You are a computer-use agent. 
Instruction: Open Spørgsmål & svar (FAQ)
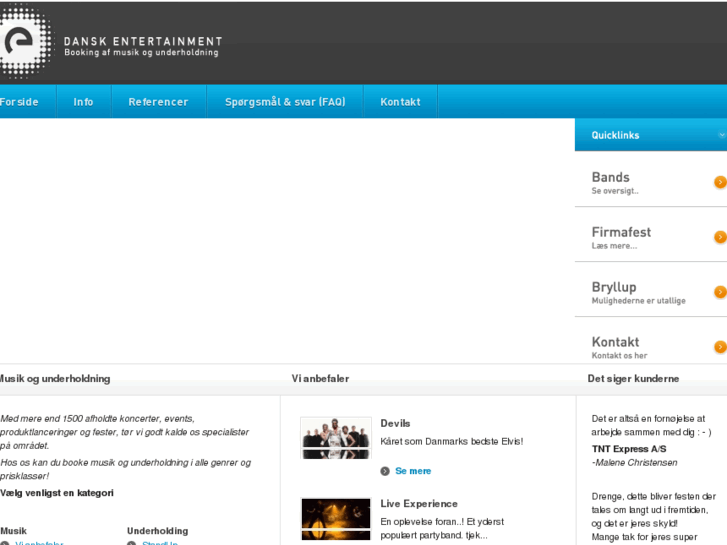point(285,102)
